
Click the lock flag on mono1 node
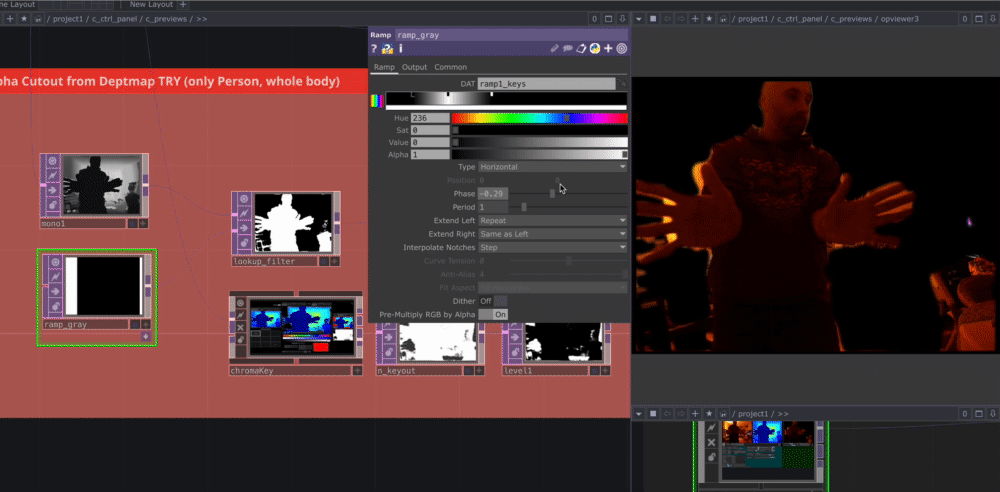click(x=53, y=205)
